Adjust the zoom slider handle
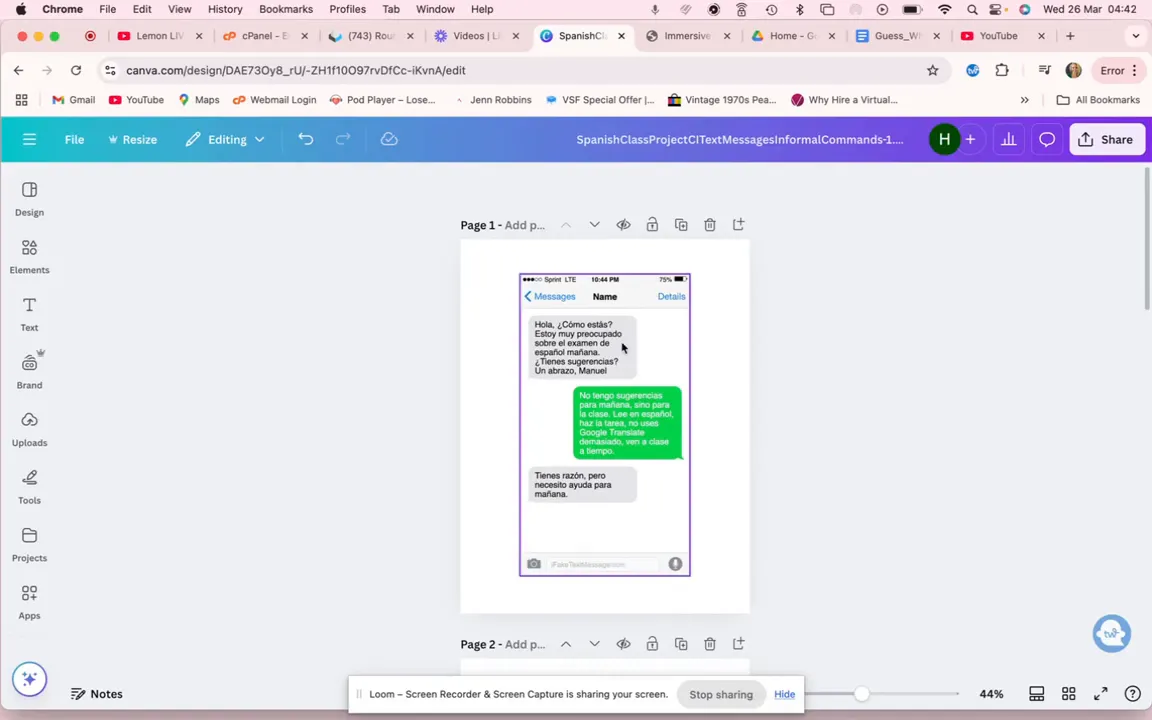1152x720 pixels. click(x=862, y=694)
